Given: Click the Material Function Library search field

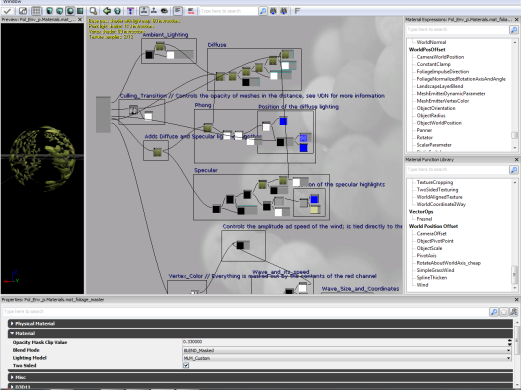Looking at the screenshot, I should (457, 170).
